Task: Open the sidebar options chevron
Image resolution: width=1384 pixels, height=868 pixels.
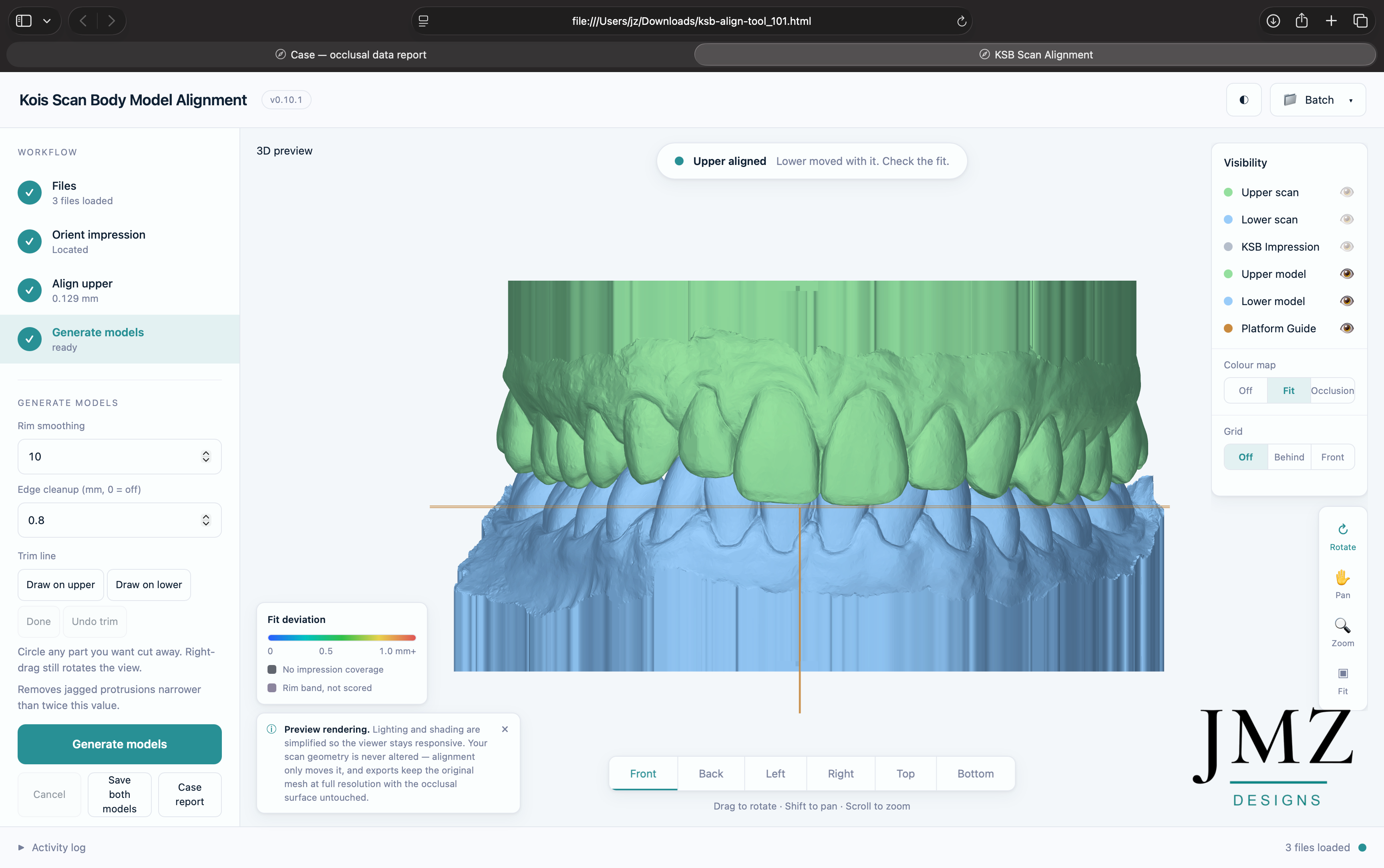Action: tap(47, 21)
